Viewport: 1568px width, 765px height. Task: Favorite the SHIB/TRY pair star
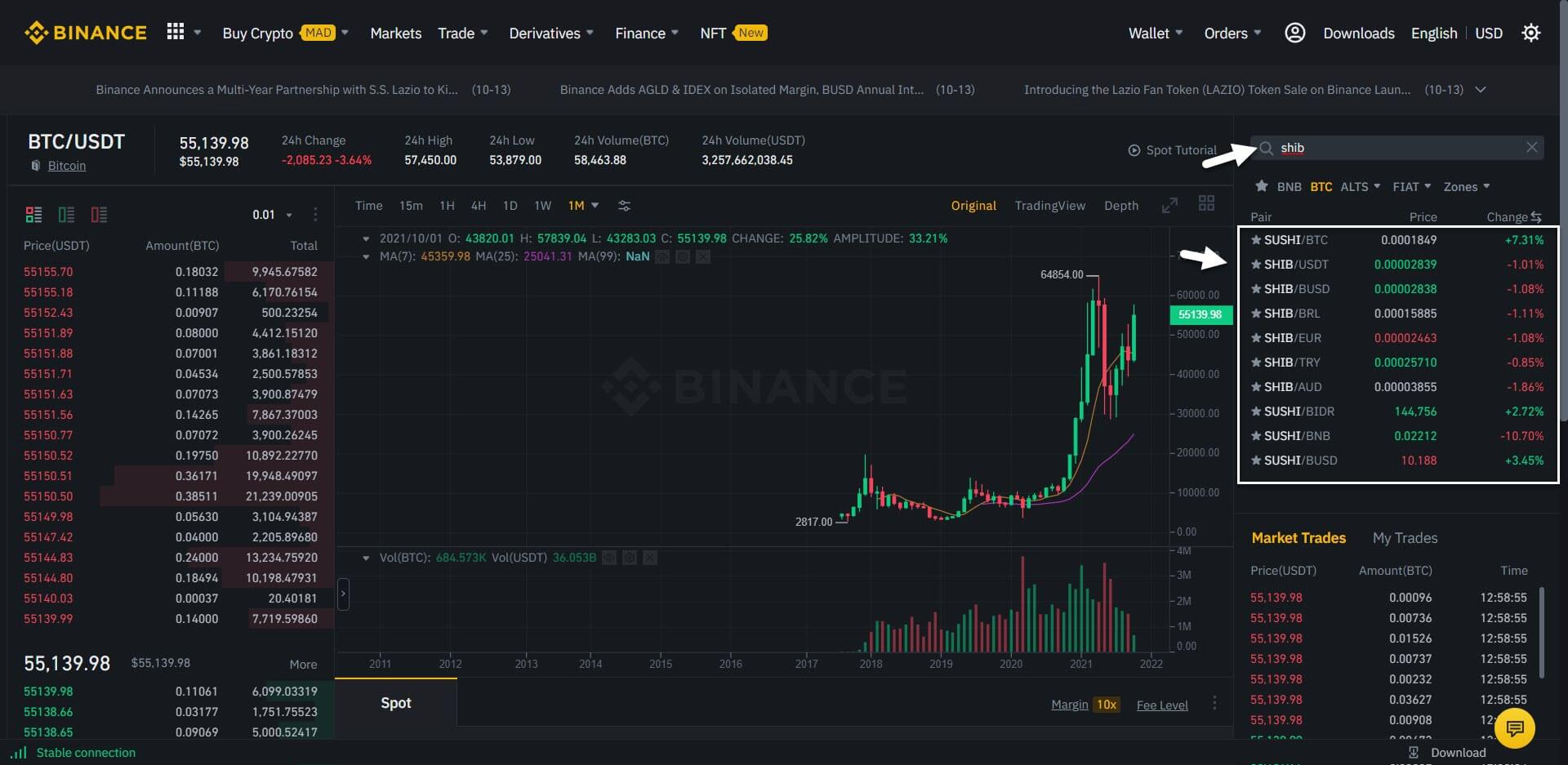1256,362
